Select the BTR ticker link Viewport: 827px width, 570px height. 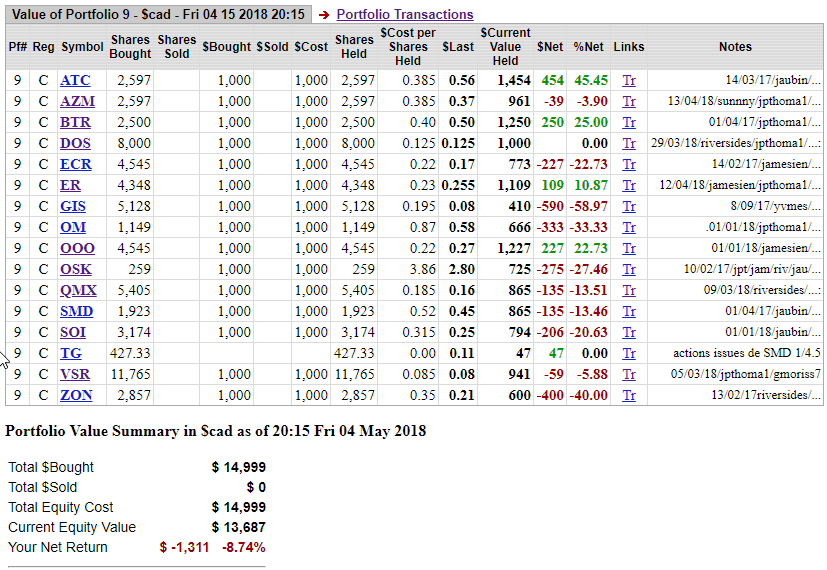point(76,122)
